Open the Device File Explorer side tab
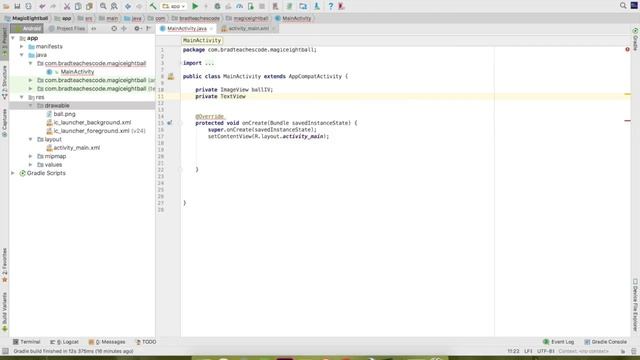 point(635,305)
